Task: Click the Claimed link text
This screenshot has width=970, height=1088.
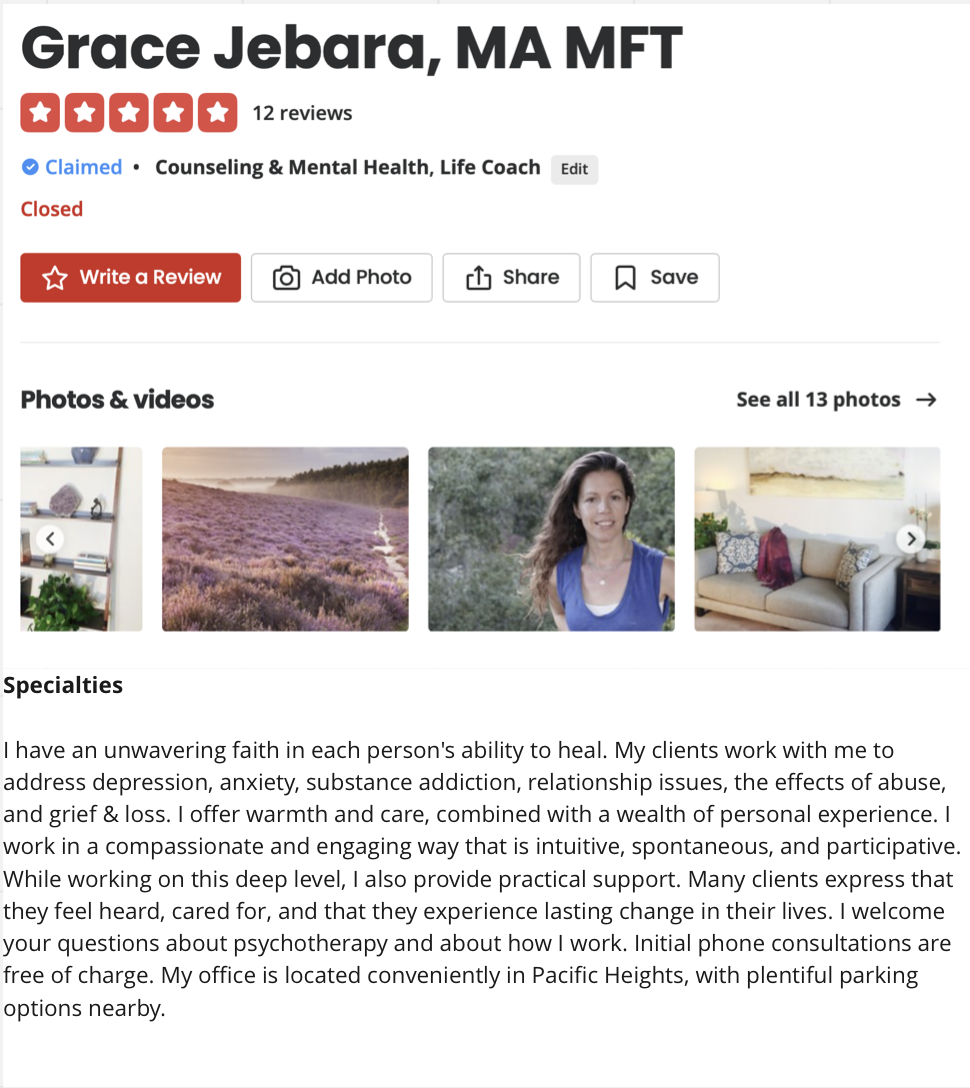Action: [x=83, y=167]
